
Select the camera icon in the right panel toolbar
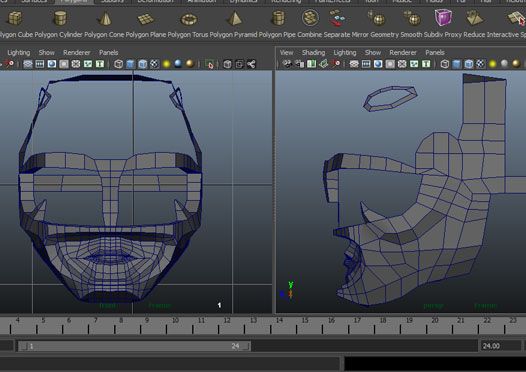click(287, 64)
